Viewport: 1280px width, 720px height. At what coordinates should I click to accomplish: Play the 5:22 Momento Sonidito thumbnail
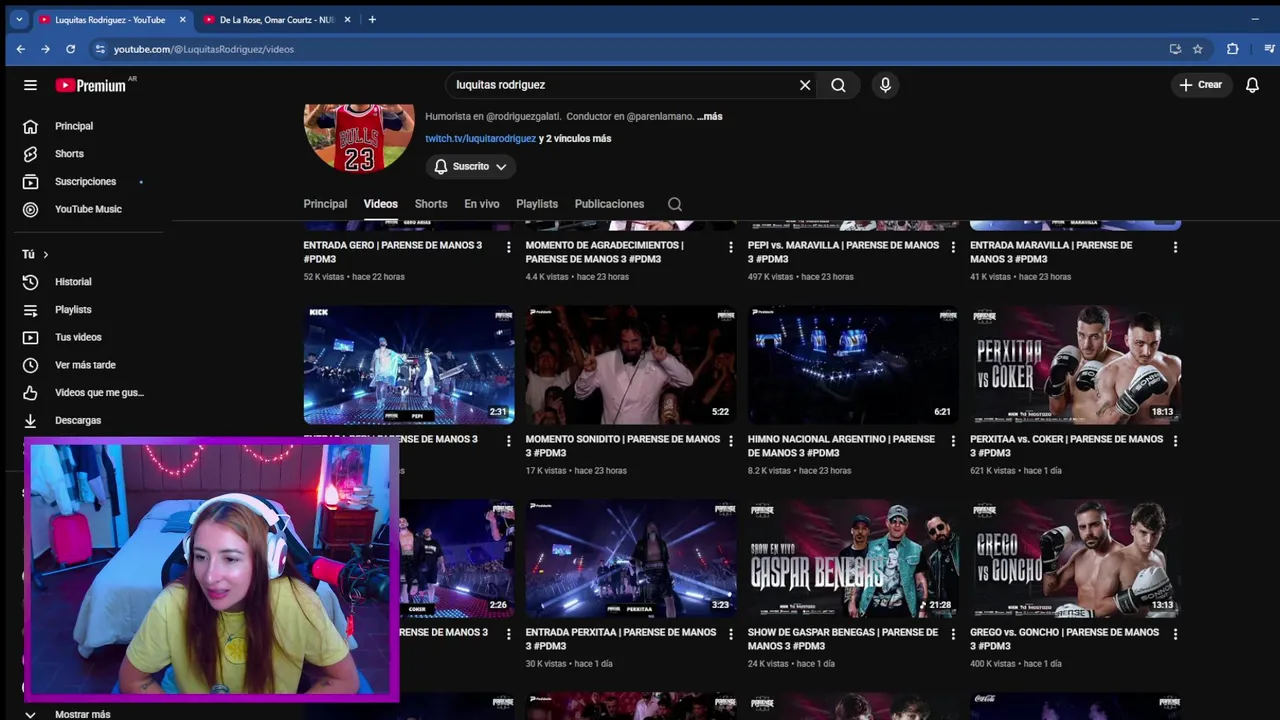point(631,365)
